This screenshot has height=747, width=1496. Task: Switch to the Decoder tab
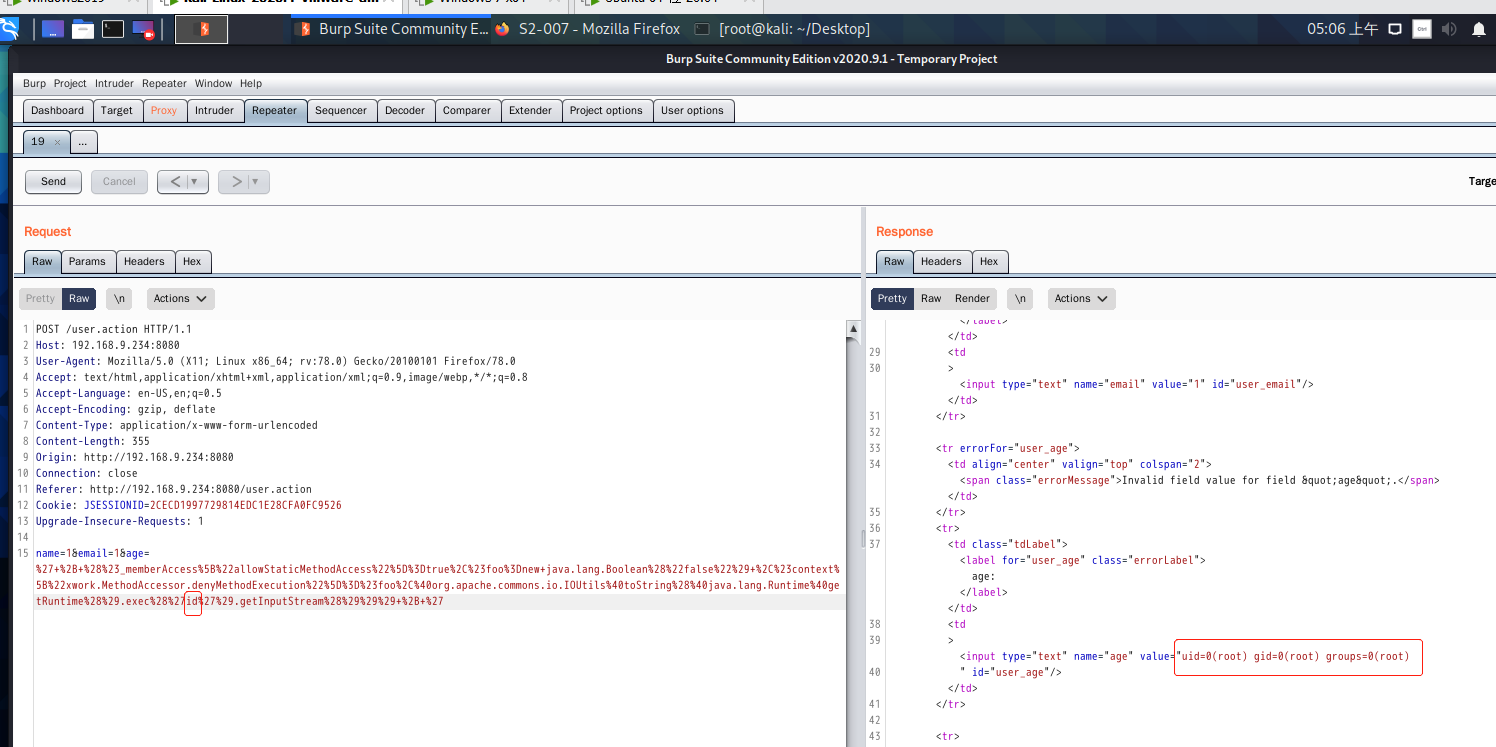405,110
